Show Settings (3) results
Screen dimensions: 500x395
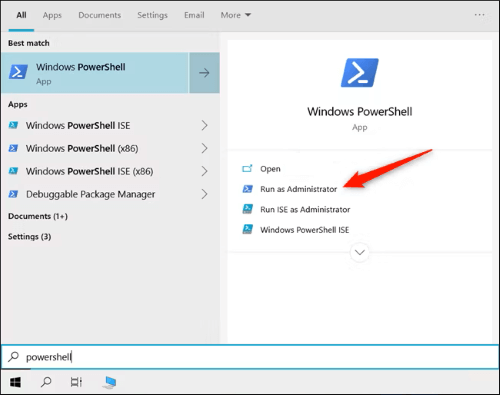tap(29, 237)
